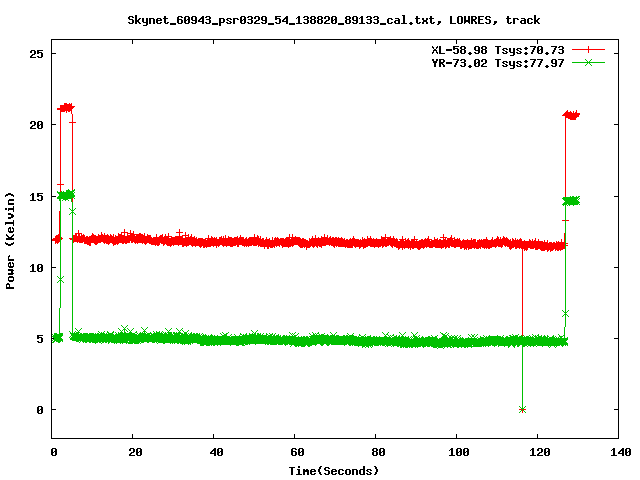The height and width of the screenshot is (480, 640).
Task: Click the x-axis tick label 40
Action: [x=216, y=452]
